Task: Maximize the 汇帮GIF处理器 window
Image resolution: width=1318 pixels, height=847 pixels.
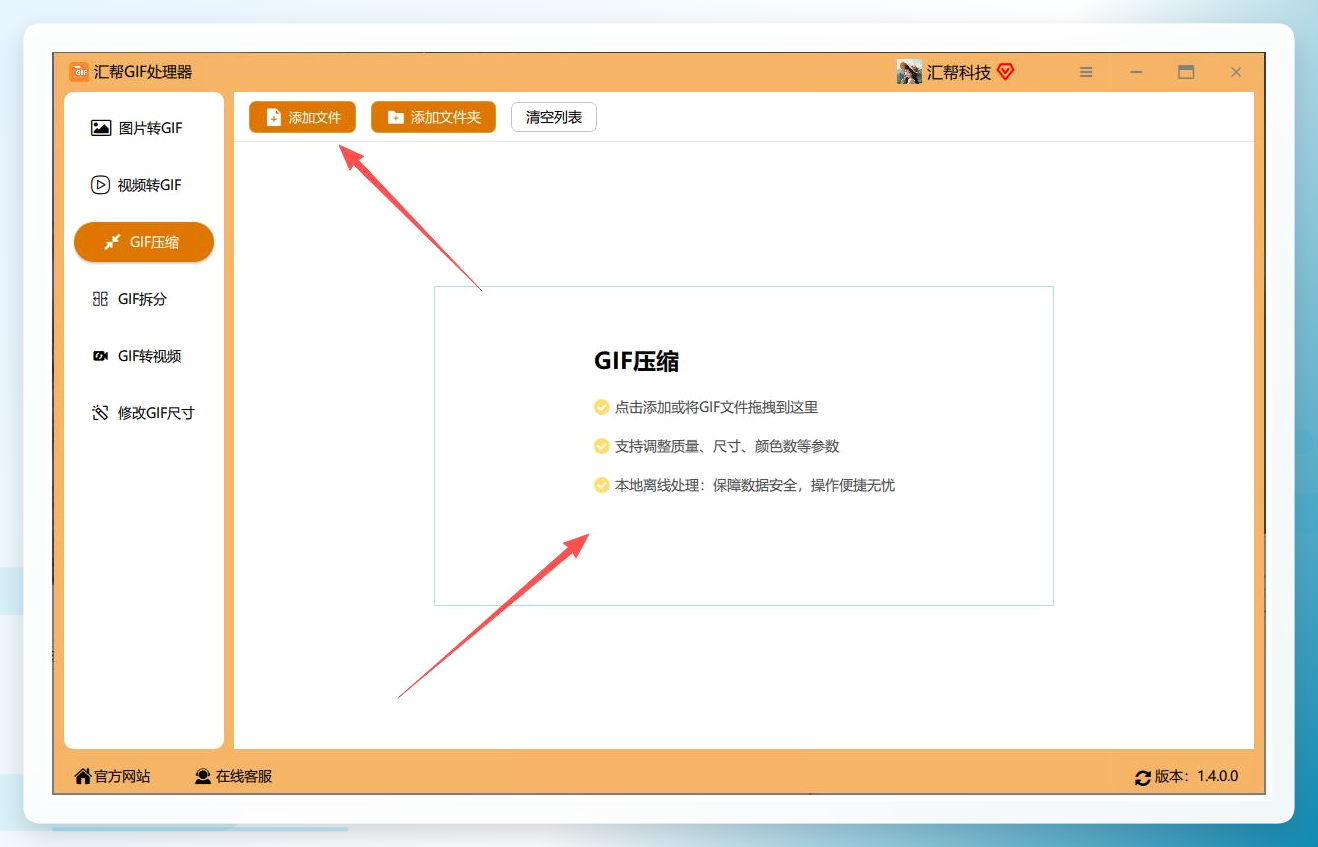Action: coord(1186,72)
